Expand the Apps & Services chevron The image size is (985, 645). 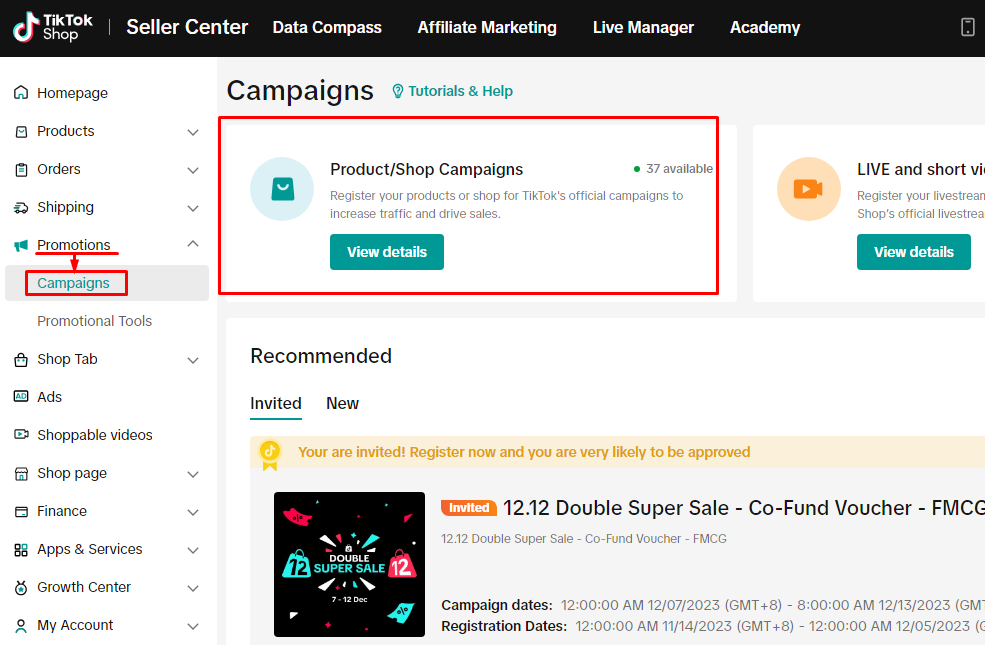[x=193, y=550]
